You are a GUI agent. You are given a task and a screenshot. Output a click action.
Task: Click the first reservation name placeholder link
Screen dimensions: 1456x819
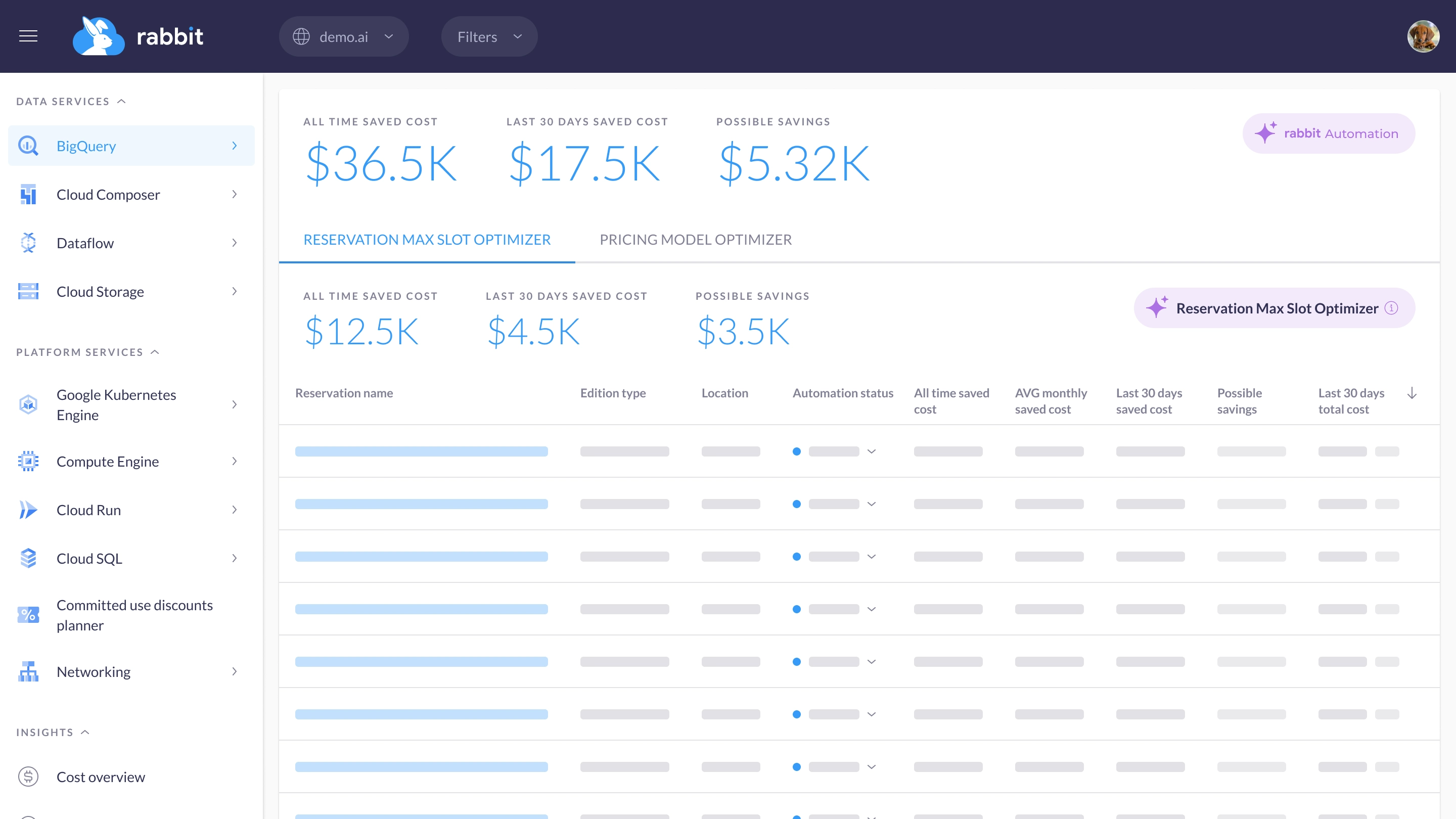(421, 451)
